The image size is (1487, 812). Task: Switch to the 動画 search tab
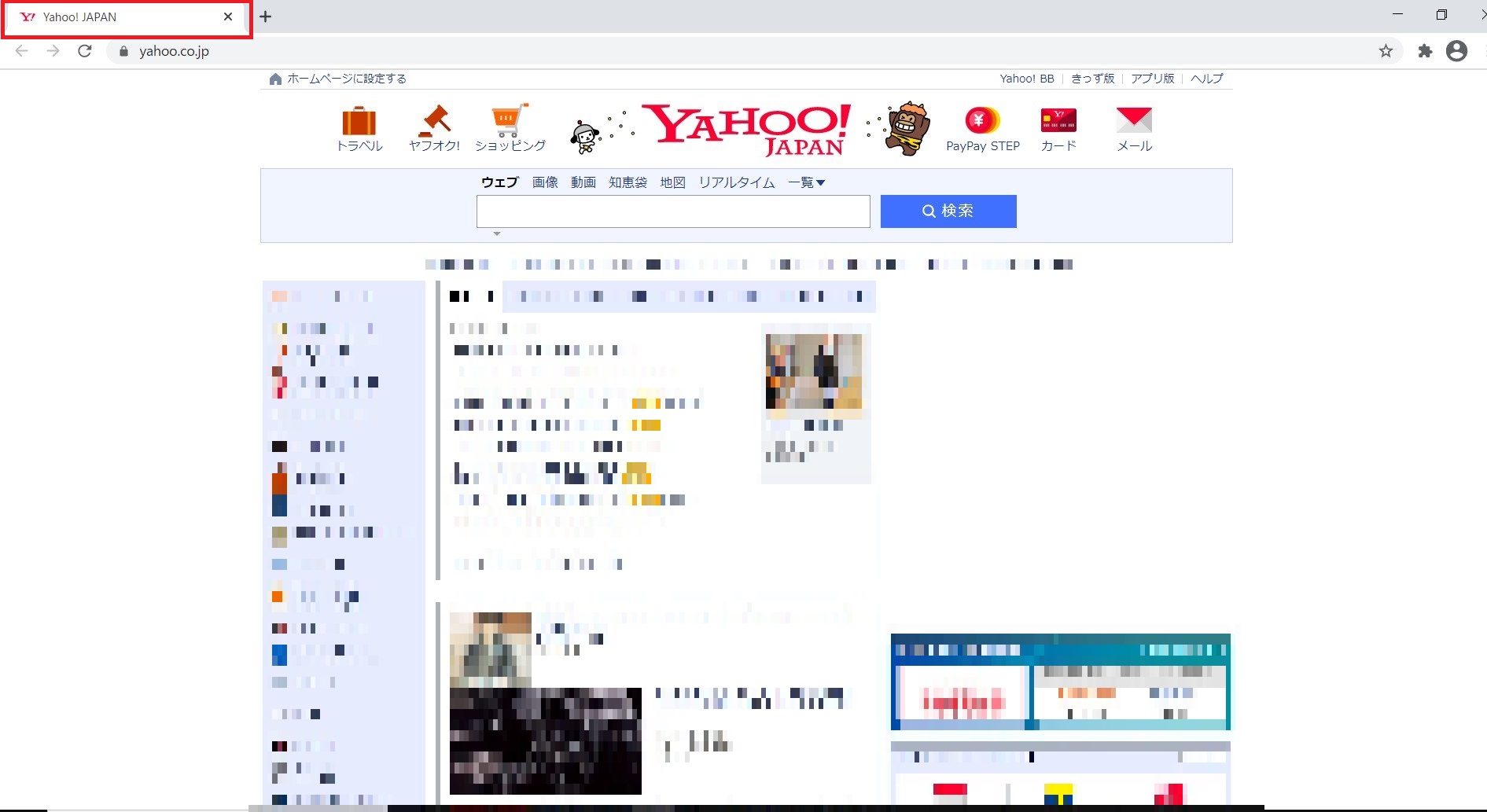(583, 182)
